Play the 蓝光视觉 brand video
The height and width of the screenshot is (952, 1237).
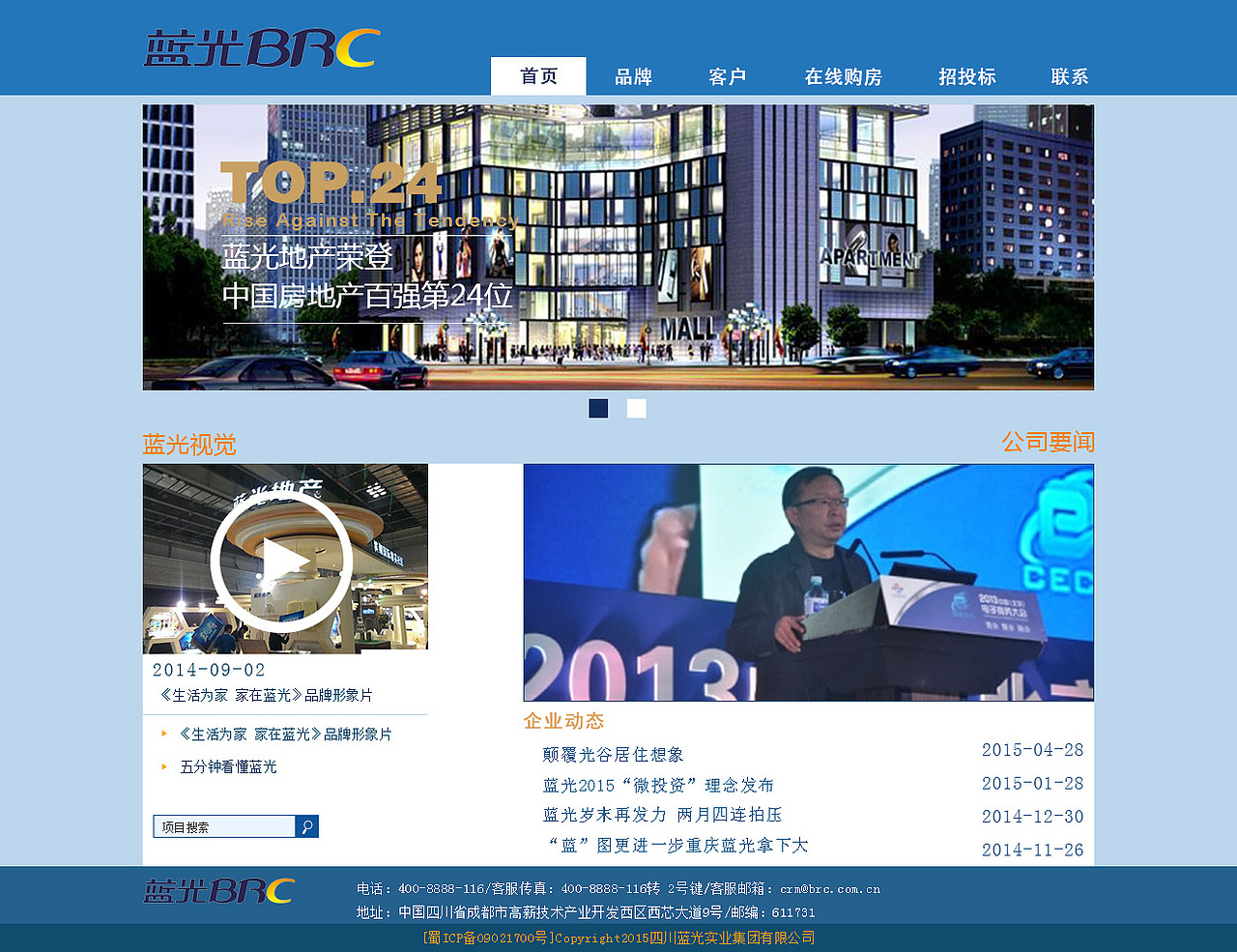(280, 561)
